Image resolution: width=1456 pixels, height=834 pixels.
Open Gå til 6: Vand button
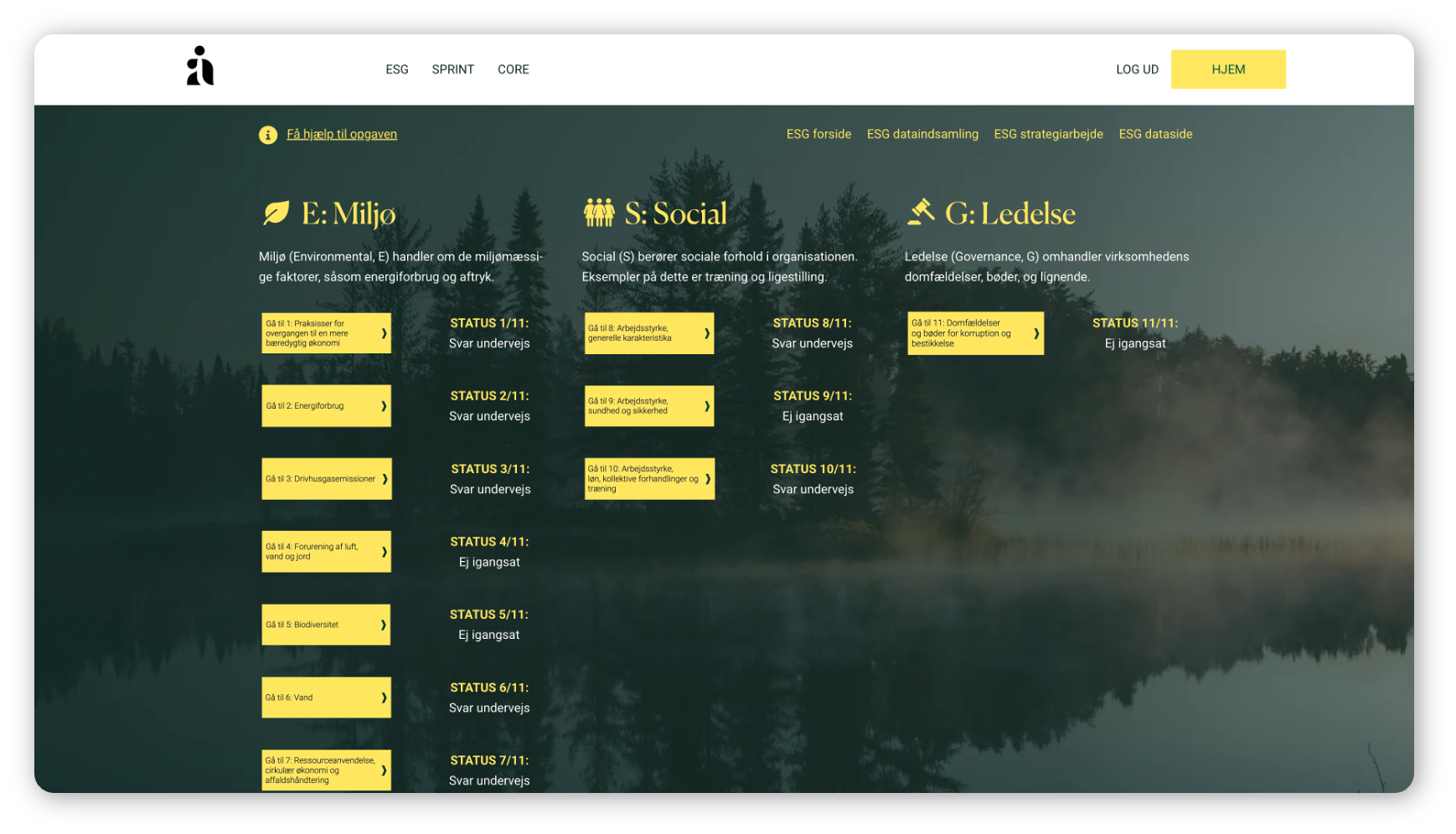coord(327,698)
